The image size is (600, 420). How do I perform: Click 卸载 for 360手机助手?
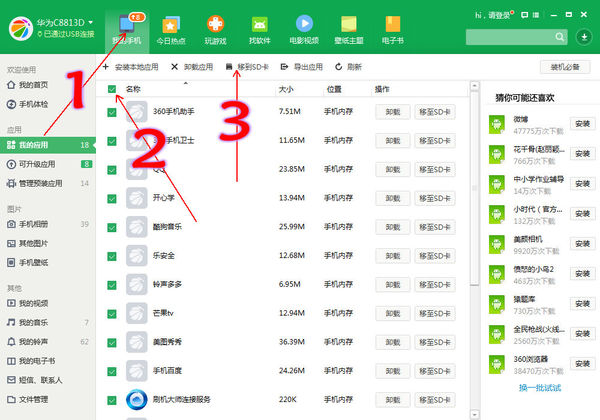click(393, 112)
